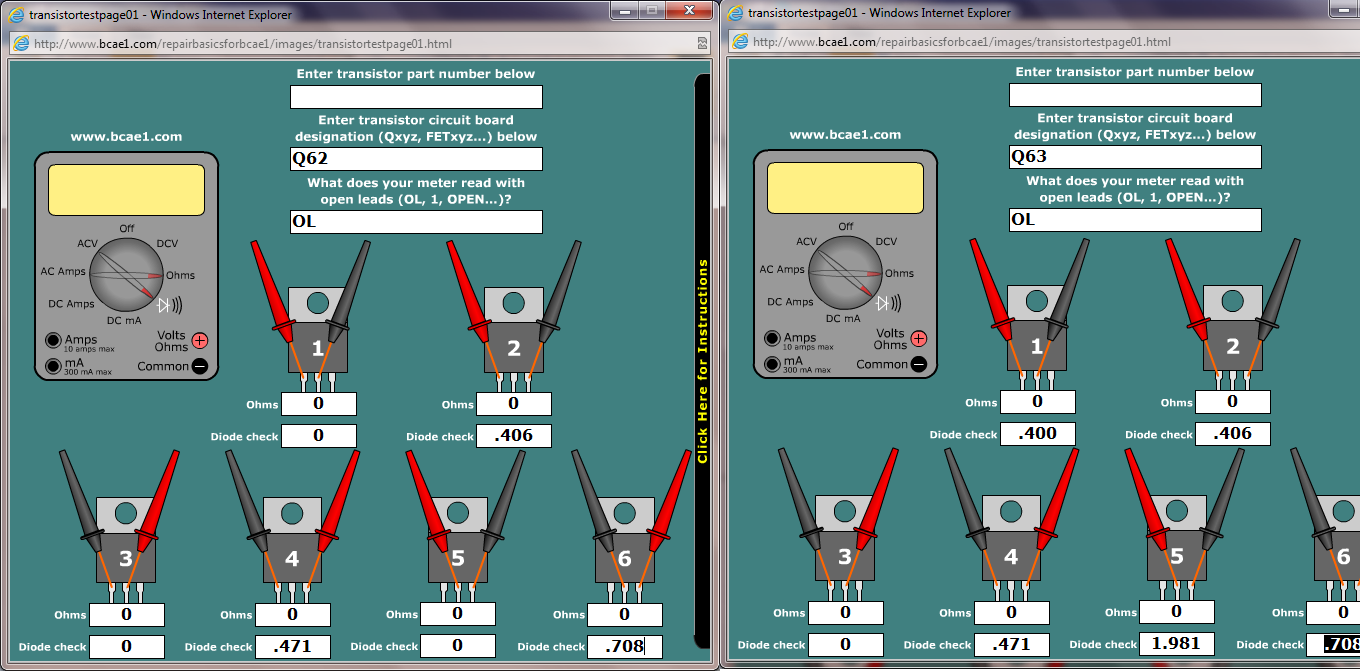
Task: Click Ohms field under transistor 1, right window
Action: coord(1038,402)
